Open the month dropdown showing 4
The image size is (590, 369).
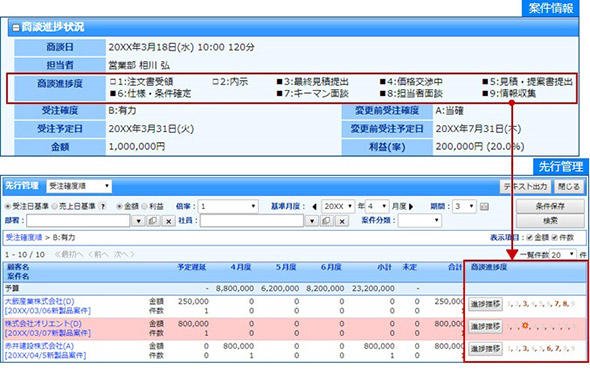(x=377, y=206)
